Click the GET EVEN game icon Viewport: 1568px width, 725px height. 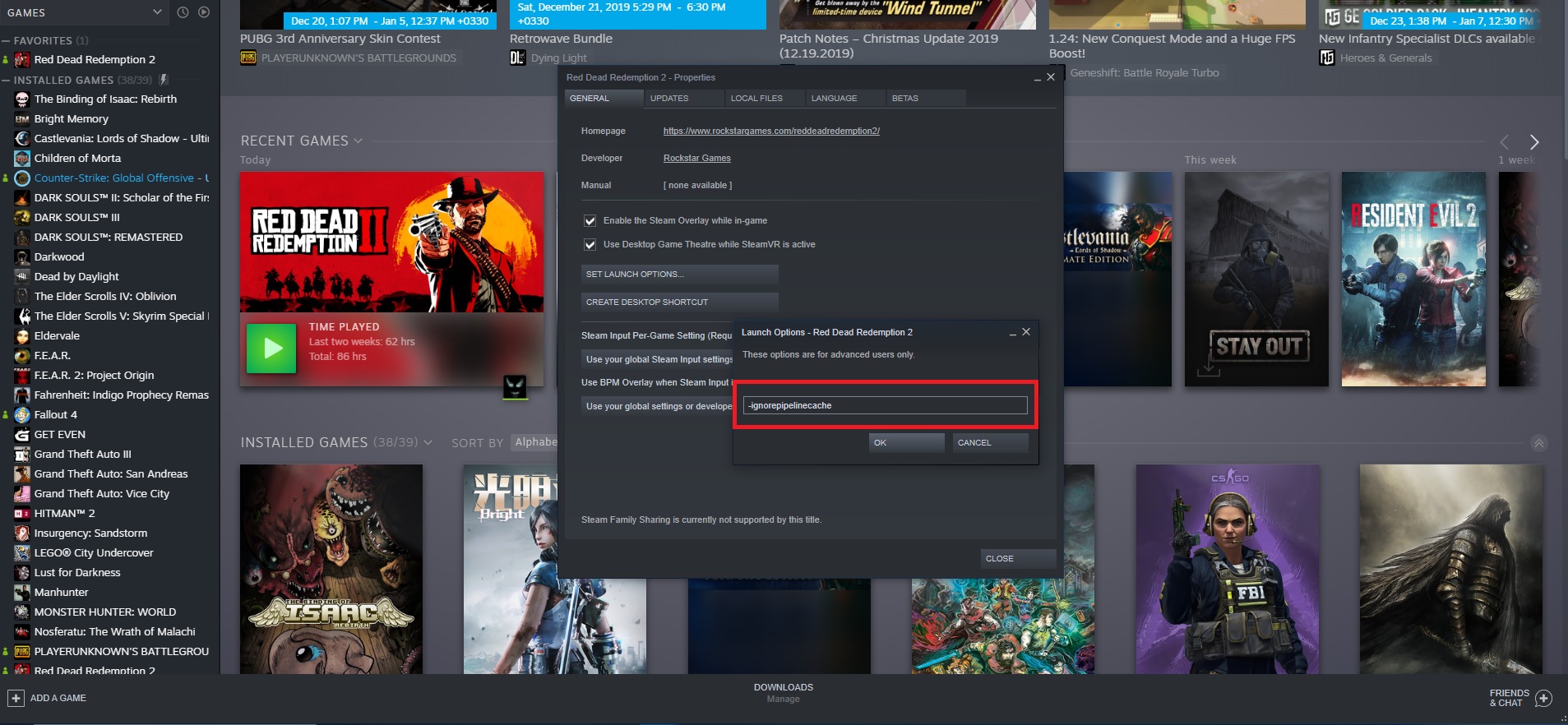coord(22,435)
